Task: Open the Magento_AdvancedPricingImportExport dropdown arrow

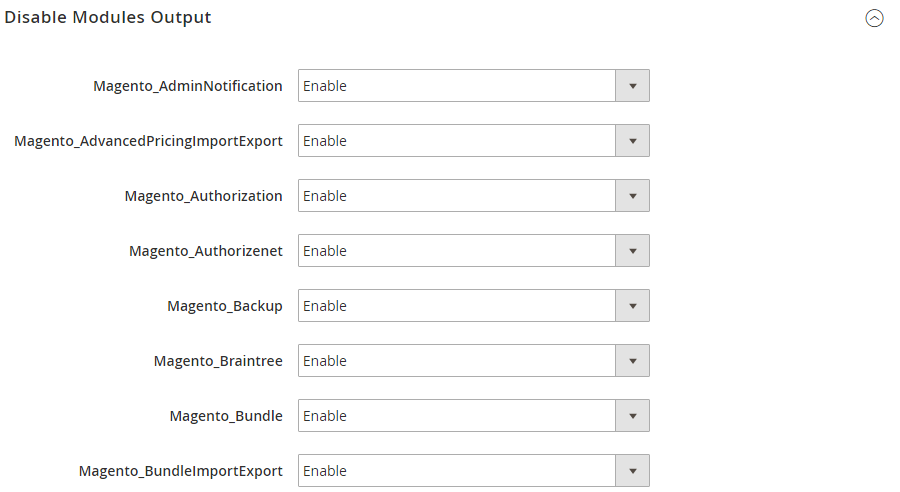Action: coord(633,141)
